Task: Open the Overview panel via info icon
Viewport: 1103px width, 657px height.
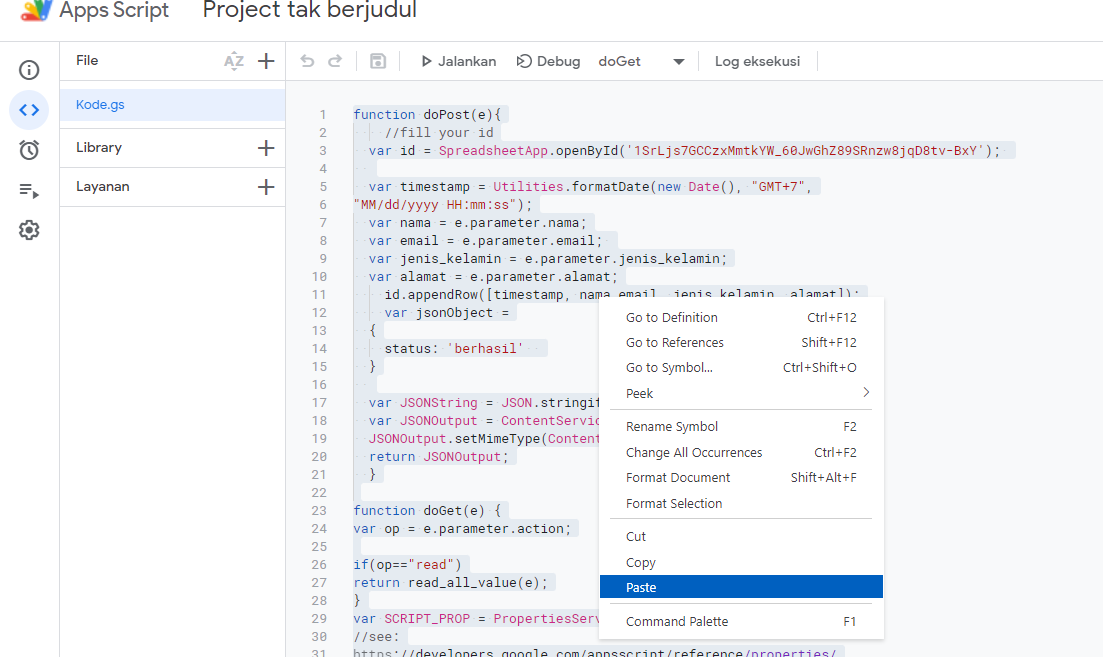Action: (x=29, y=69)
